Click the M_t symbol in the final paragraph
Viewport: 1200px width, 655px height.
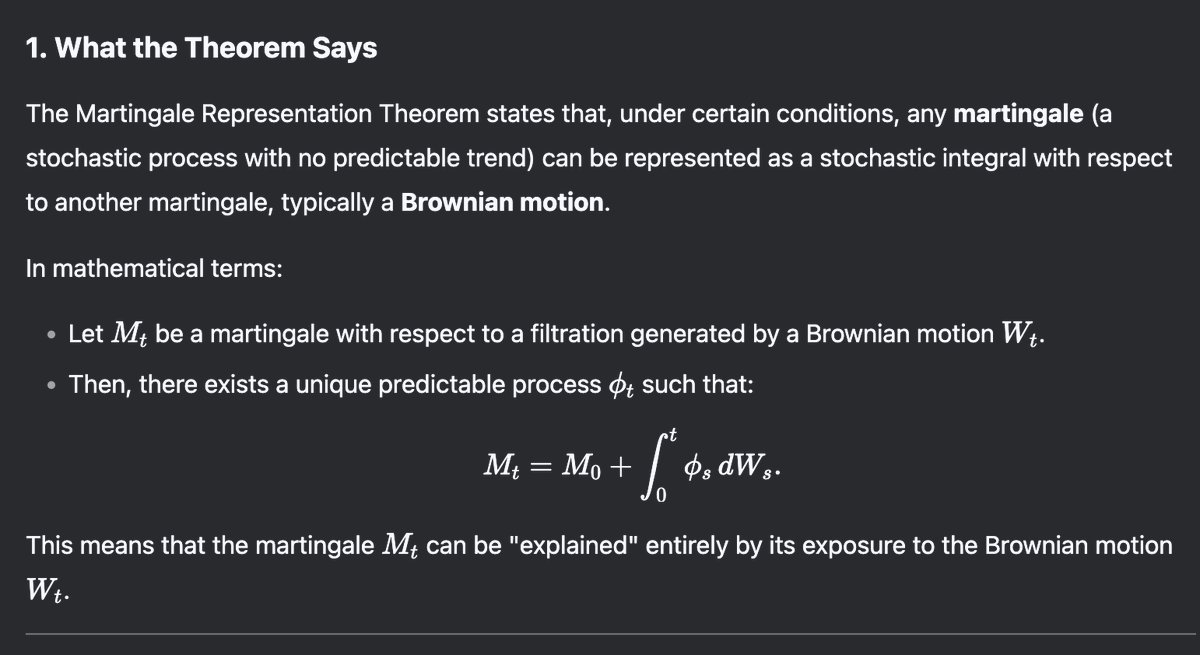[x=400, y=545]
